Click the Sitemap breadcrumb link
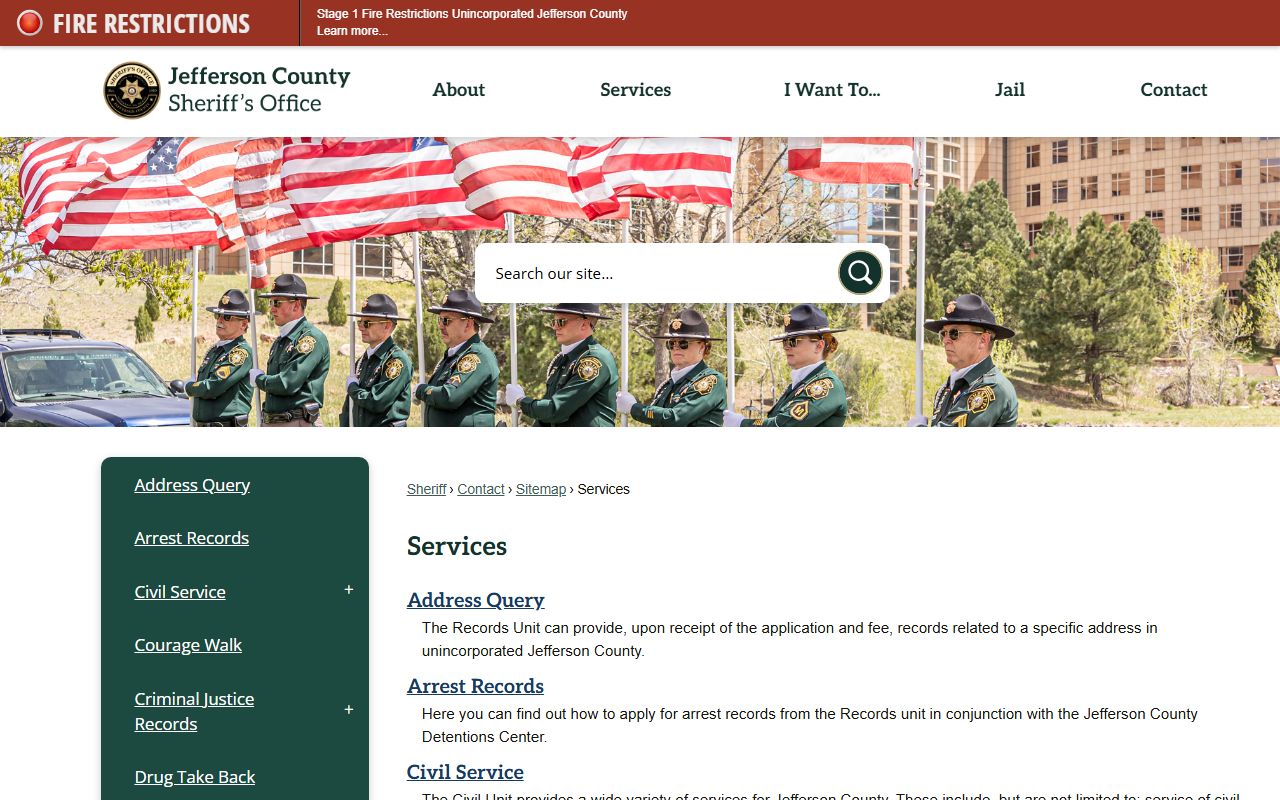This screenshot has height=800, width=1280. coord(541,489)
